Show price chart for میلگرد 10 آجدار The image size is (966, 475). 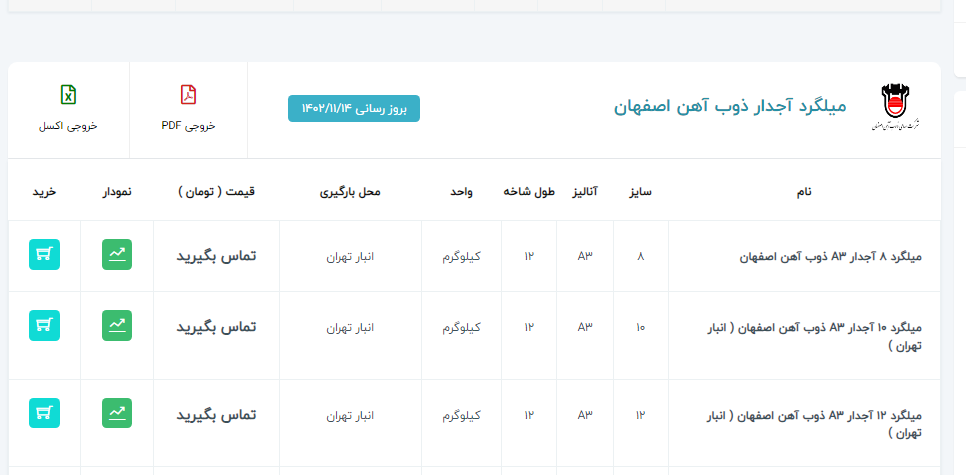(x=117, y=325)
